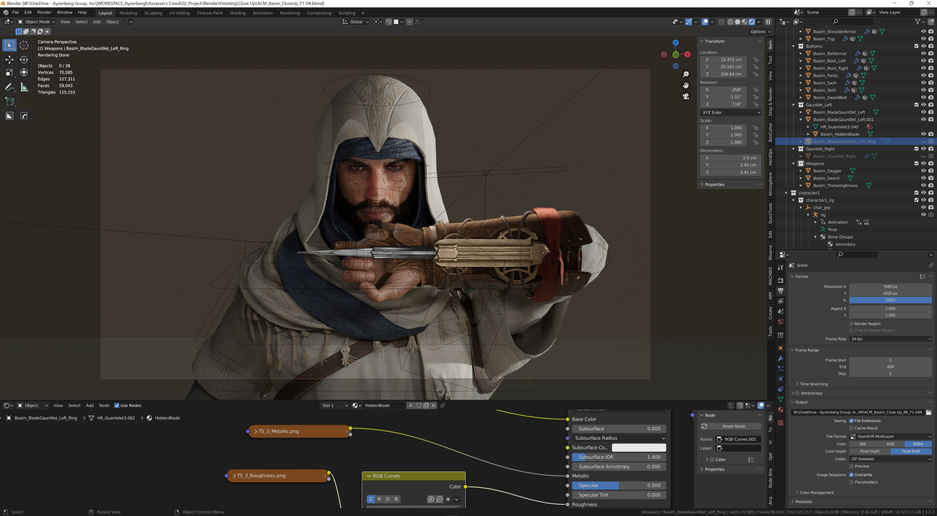Activate the Move tool
This screenshot has width=937, height=516.
[x=9, y=59]
